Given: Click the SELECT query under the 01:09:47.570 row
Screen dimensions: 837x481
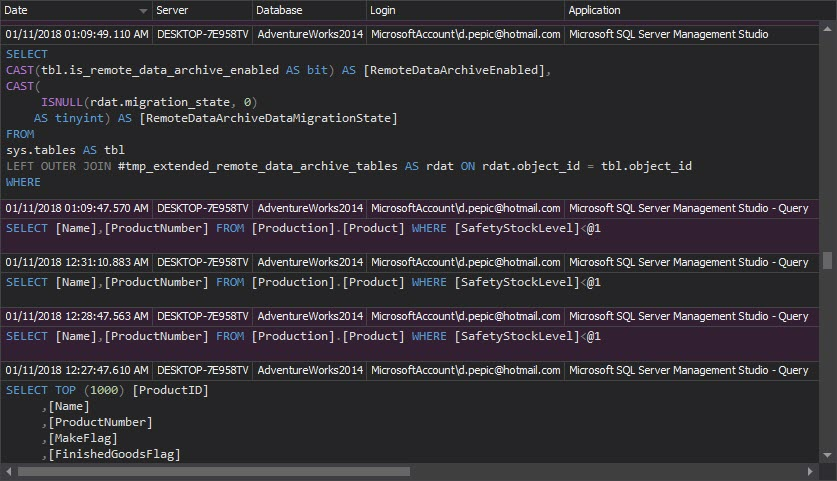Looking at the screenshot, I should (x=303, y=228).
